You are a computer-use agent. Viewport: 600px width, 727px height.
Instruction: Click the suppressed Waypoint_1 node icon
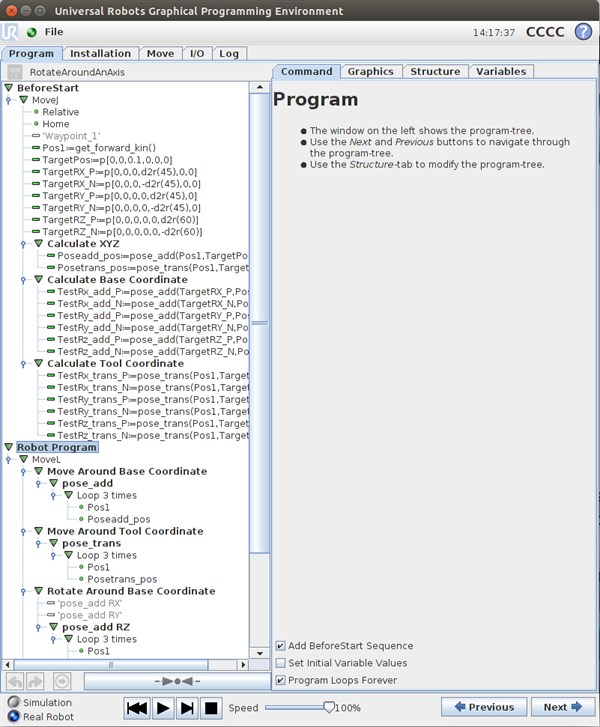click(36, 136)
